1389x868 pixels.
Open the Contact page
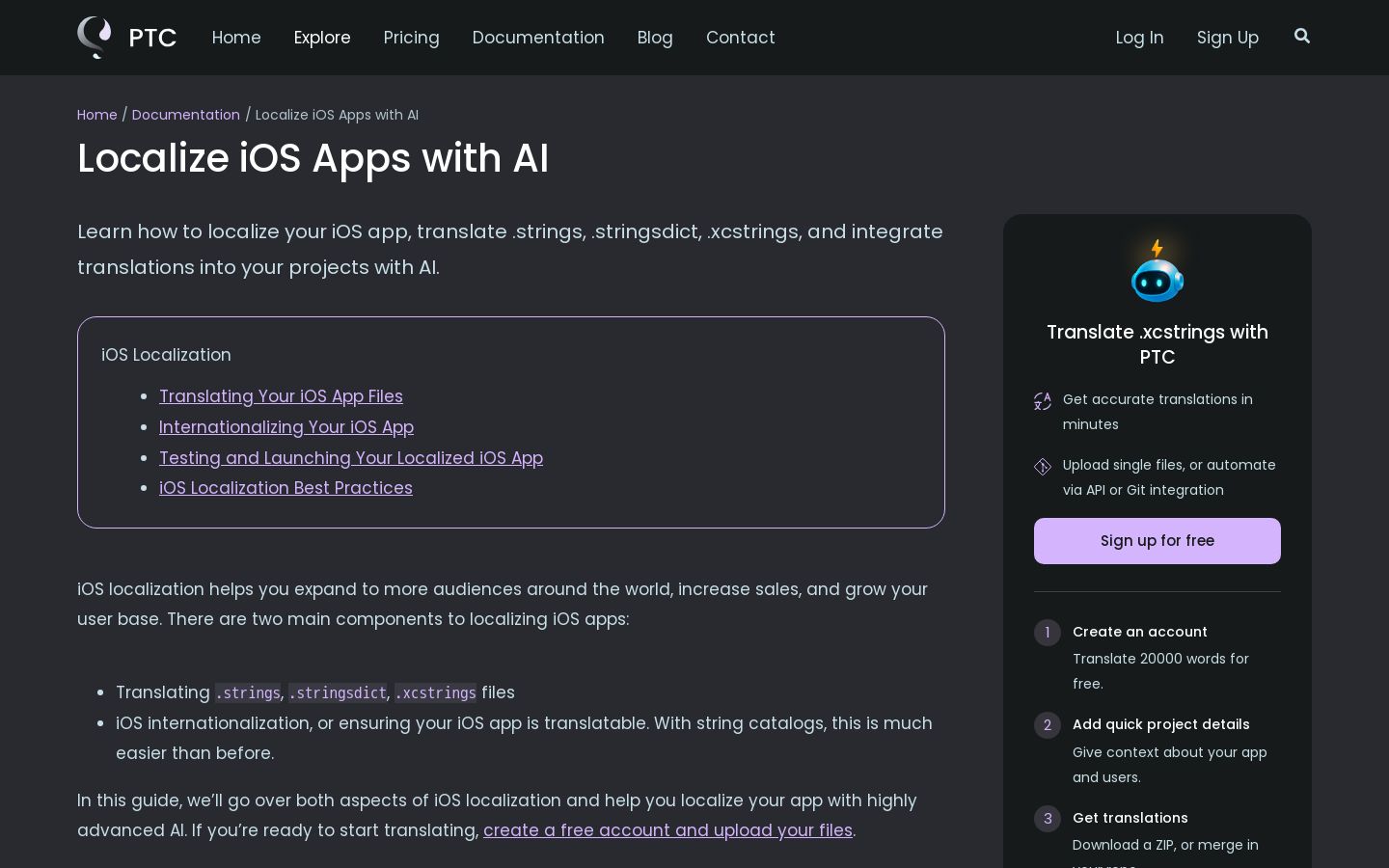tap(741, 38)
